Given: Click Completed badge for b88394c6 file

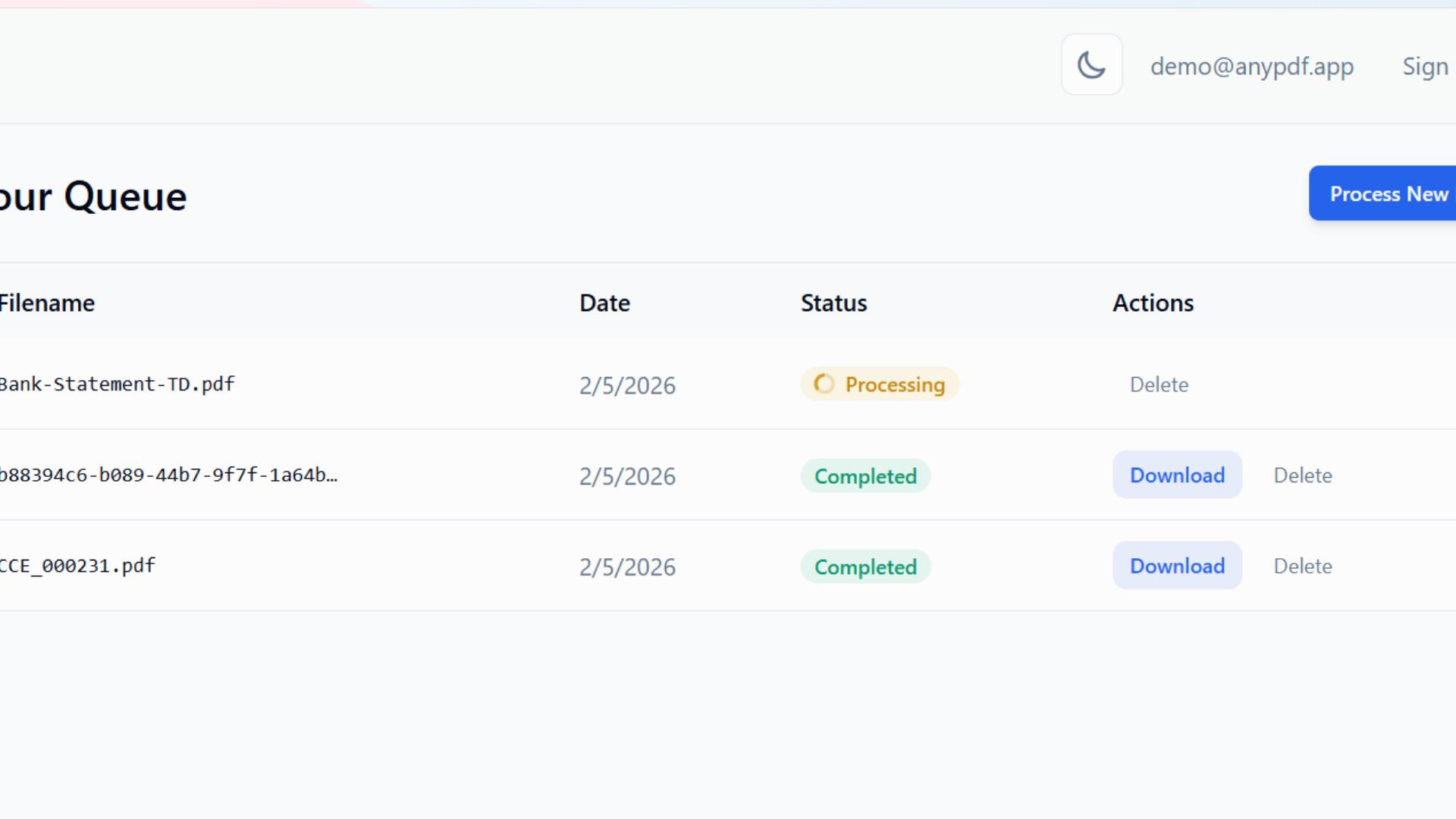Looking at the screenshot, I should (x=865, y=476).
